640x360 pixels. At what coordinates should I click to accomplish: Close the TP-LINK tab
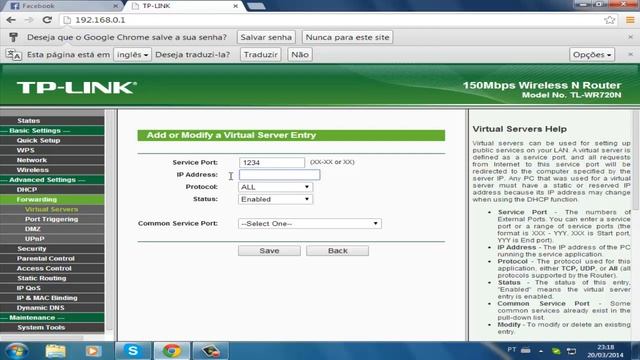click(236, 6)
